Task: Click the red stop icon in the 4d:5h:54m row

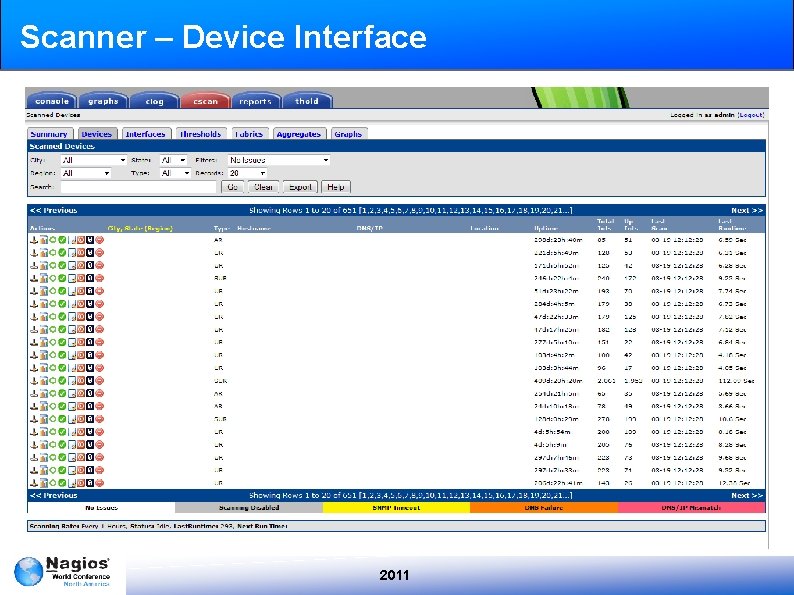Action: point(99,432)
